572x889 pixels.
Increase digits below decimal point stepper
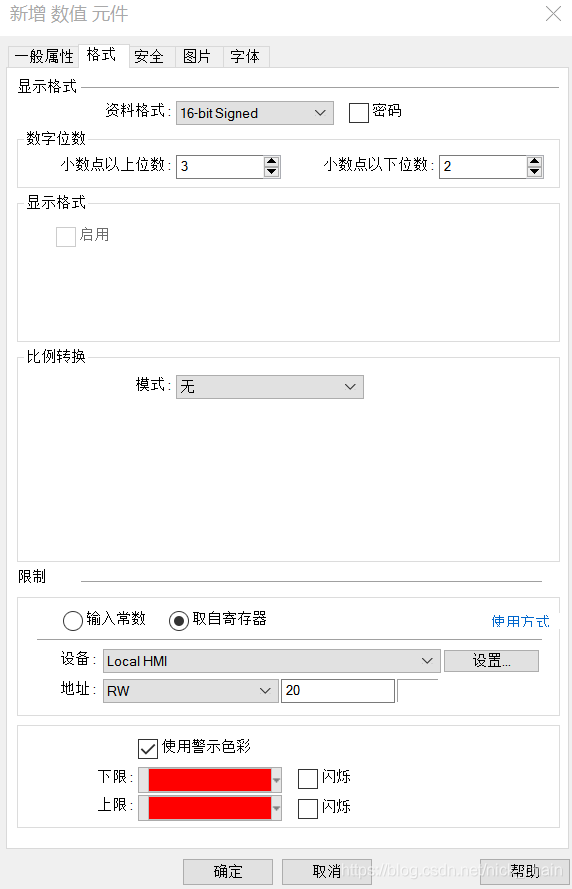(x=535, y=162)
